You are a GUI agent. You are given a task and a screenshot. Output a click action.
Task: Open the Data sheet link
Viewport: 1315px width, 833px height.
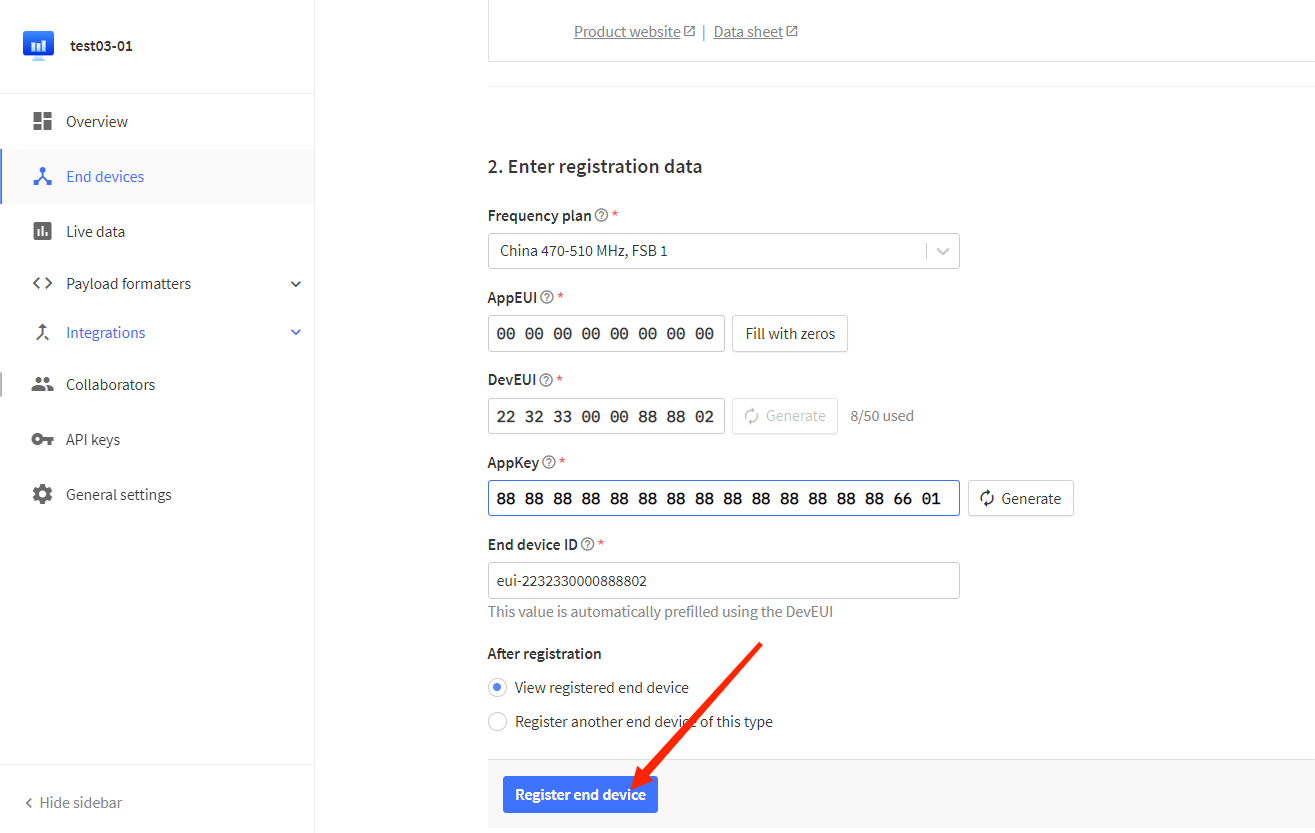748,32
